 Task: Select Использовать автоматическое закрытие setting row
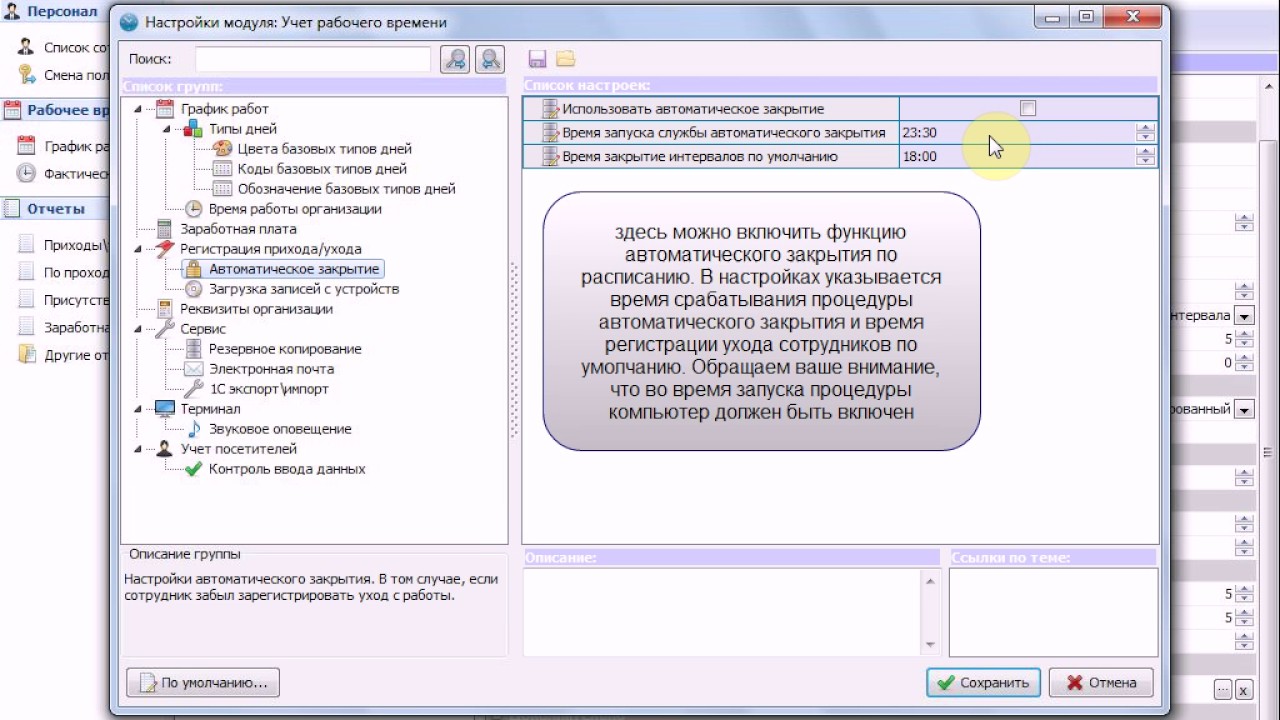click(x=840, y=109)
